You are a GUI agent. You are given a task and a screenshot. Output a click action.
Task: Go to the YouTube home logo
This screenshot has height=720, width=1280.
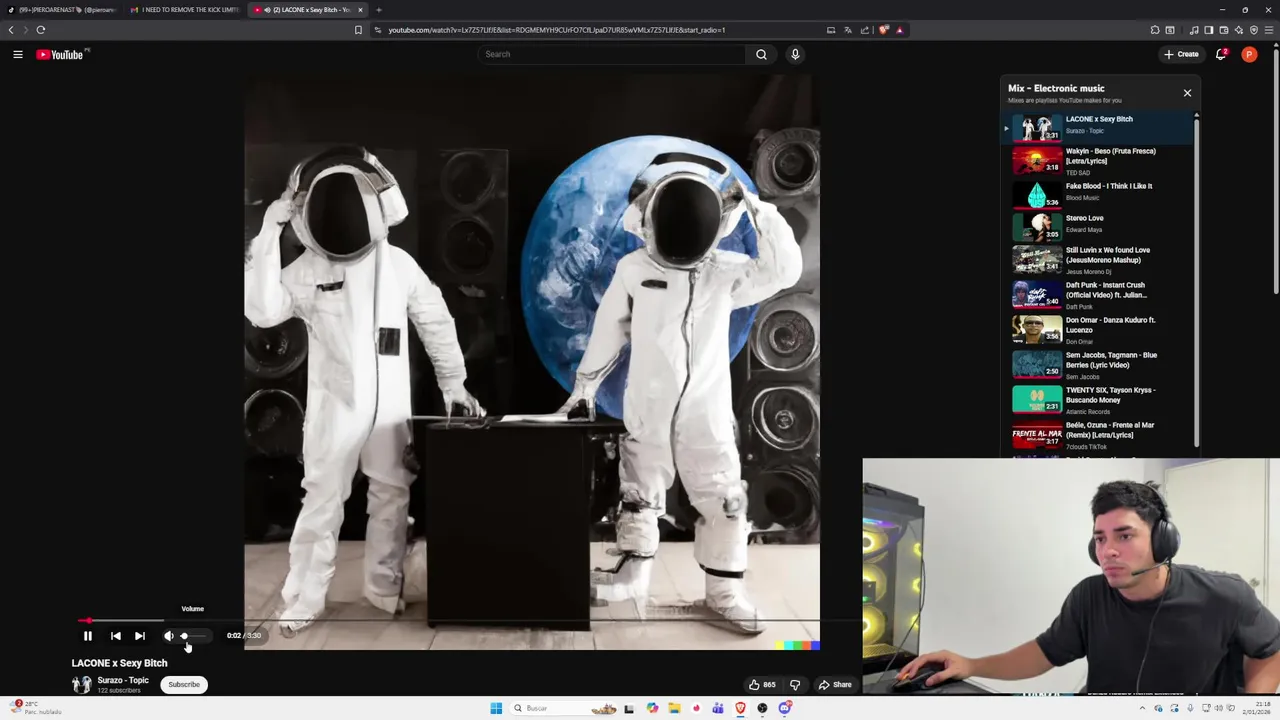point(61,54)
